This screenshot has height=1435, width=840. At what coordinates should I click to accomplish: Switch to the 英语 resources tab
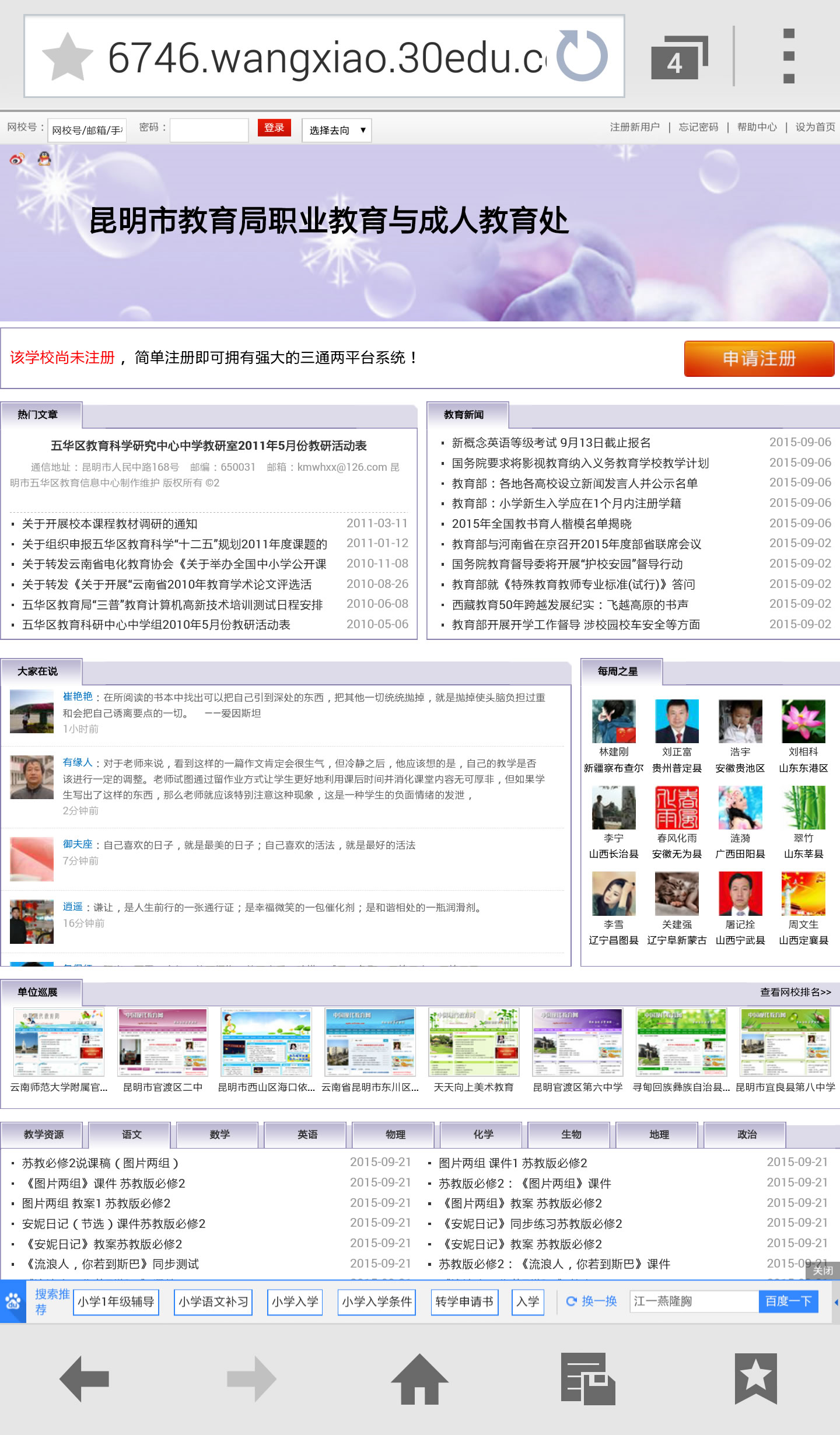click(x=307, y=1135)
